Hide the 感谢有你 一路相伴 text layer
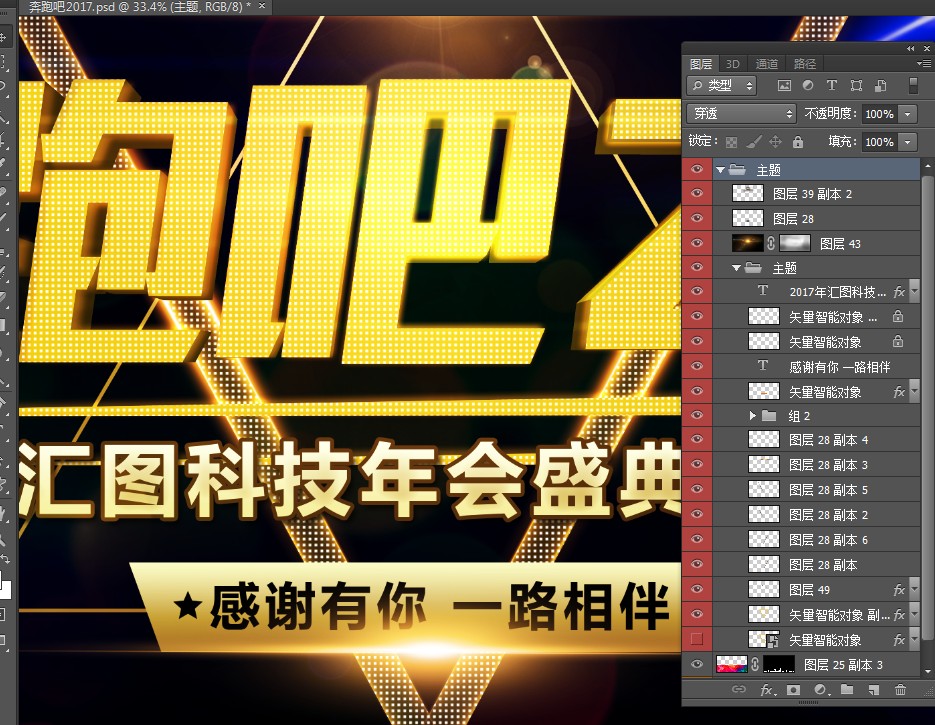This screenshot has width=935, height=725. click(x=696, y=366)
